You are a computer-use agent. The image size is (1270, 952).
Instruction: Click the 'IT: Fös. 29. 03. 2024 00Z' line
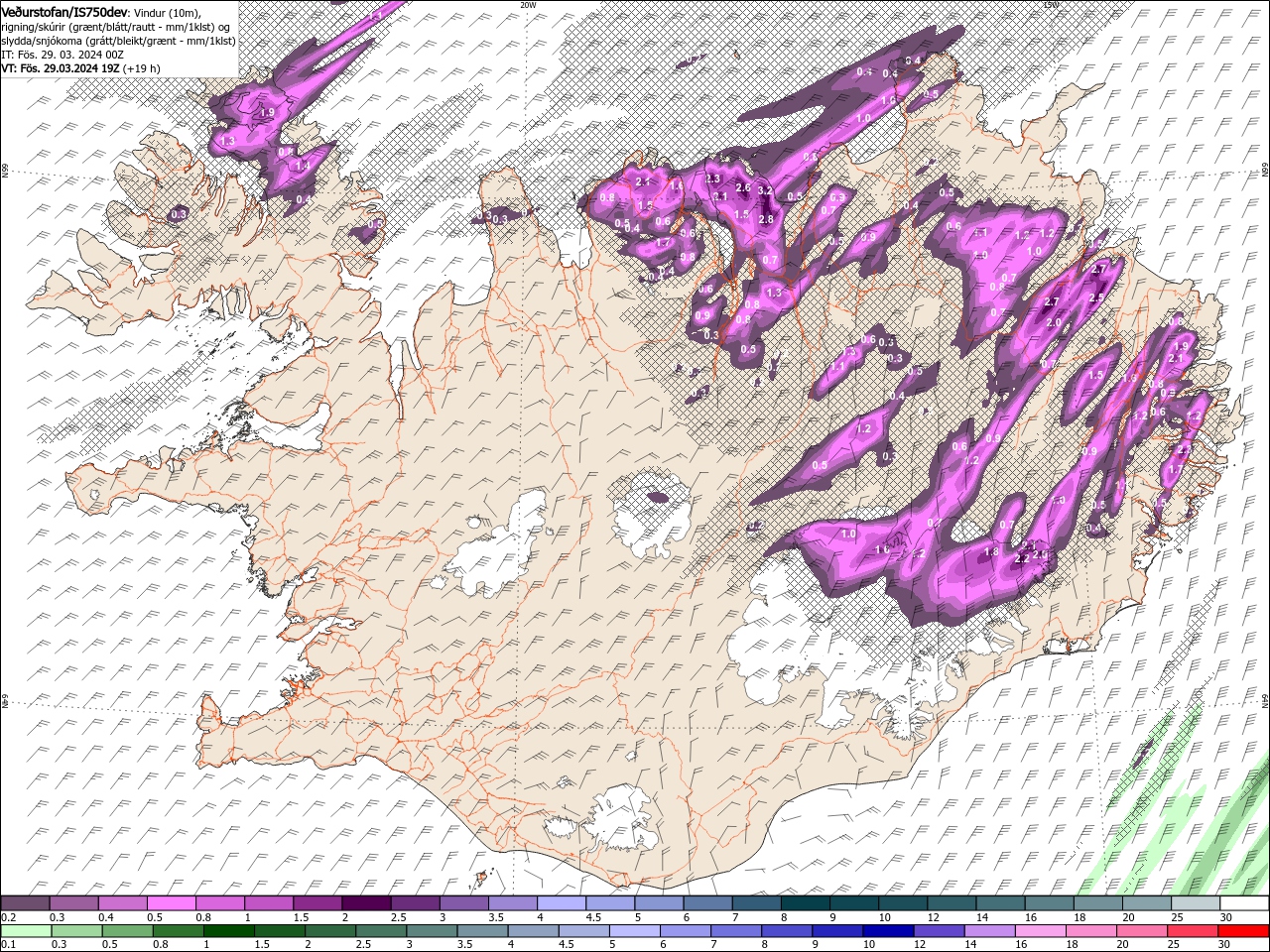pyautogui.click(x=62, y=55)
